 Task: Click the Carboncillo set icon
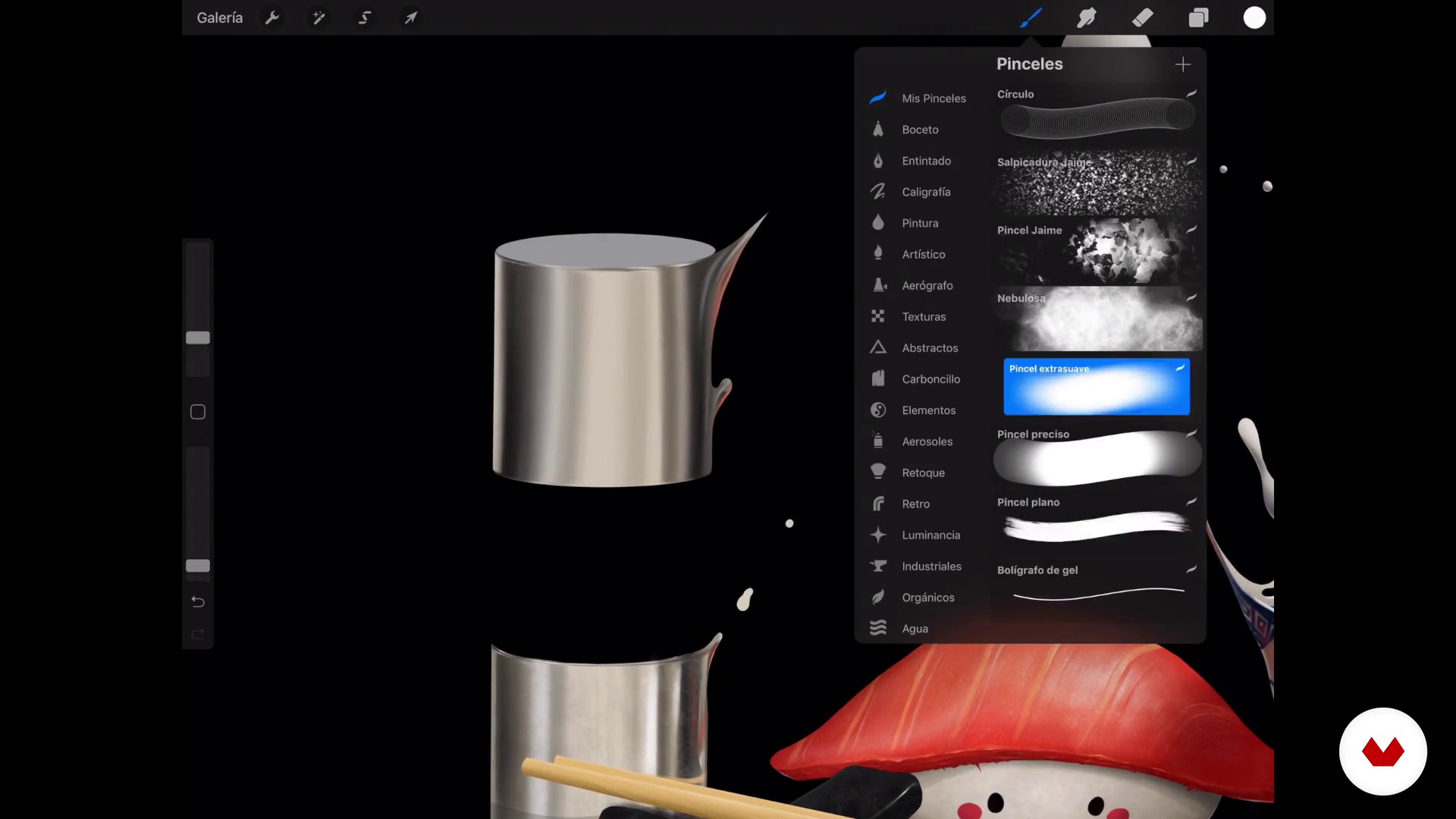878,378
